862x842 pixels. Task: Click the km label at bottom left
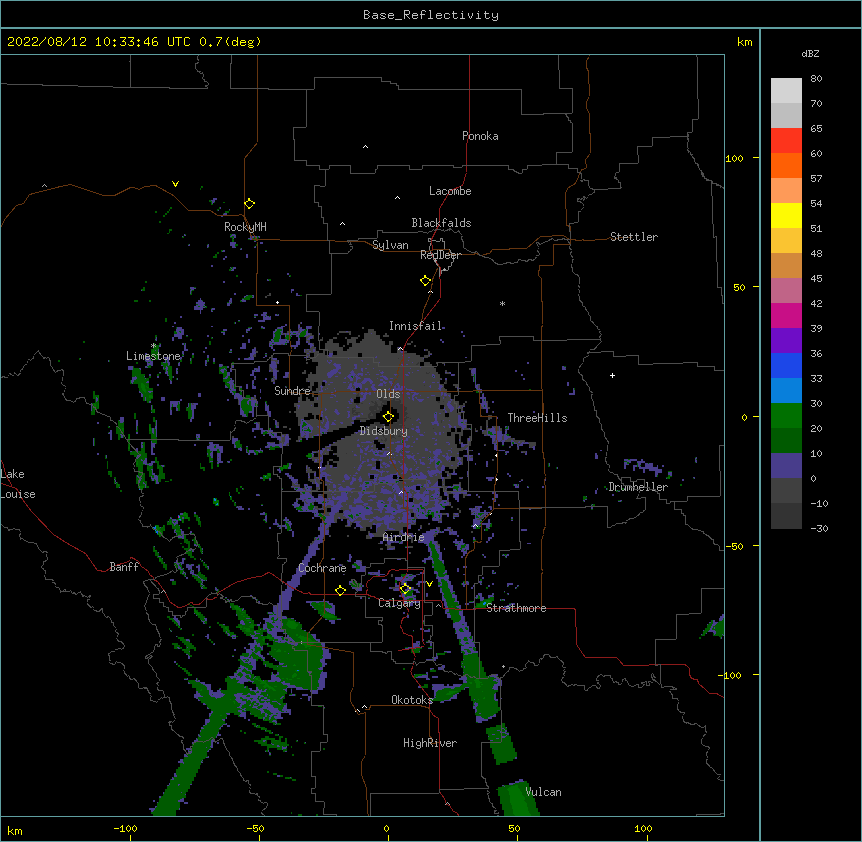pos(15,830)
